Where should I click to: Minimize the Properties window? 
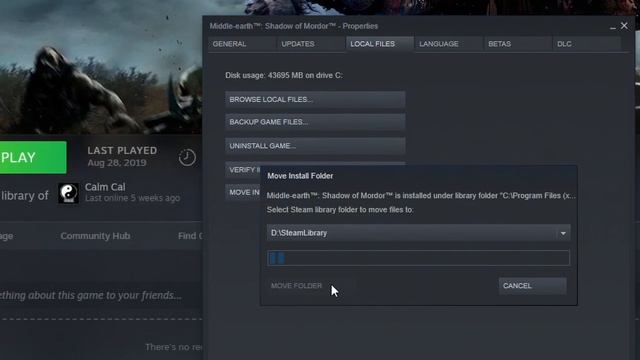613,27
